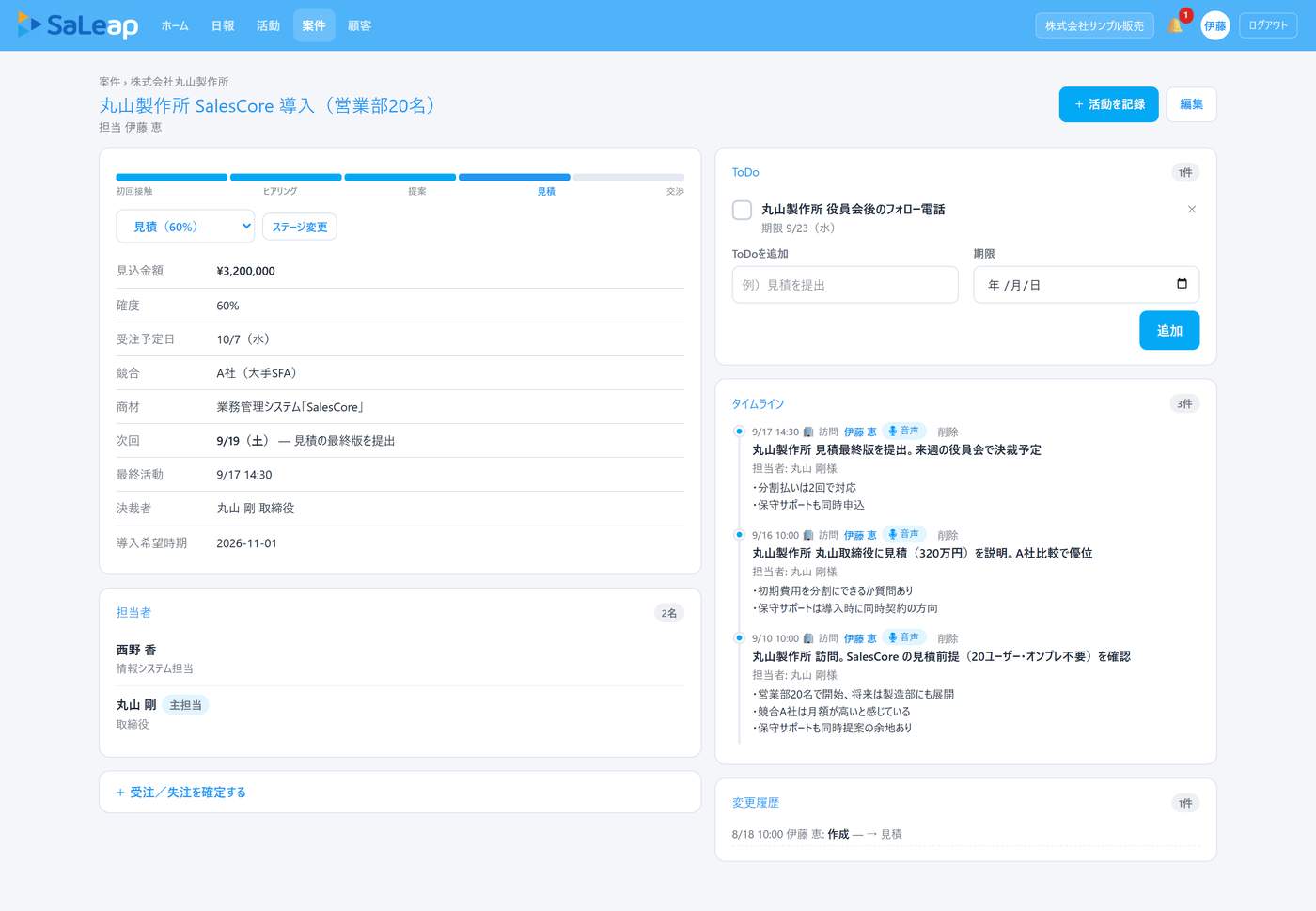1316x911 pixels.
Task: Click the 提案 progress segment
Action: 400,177
